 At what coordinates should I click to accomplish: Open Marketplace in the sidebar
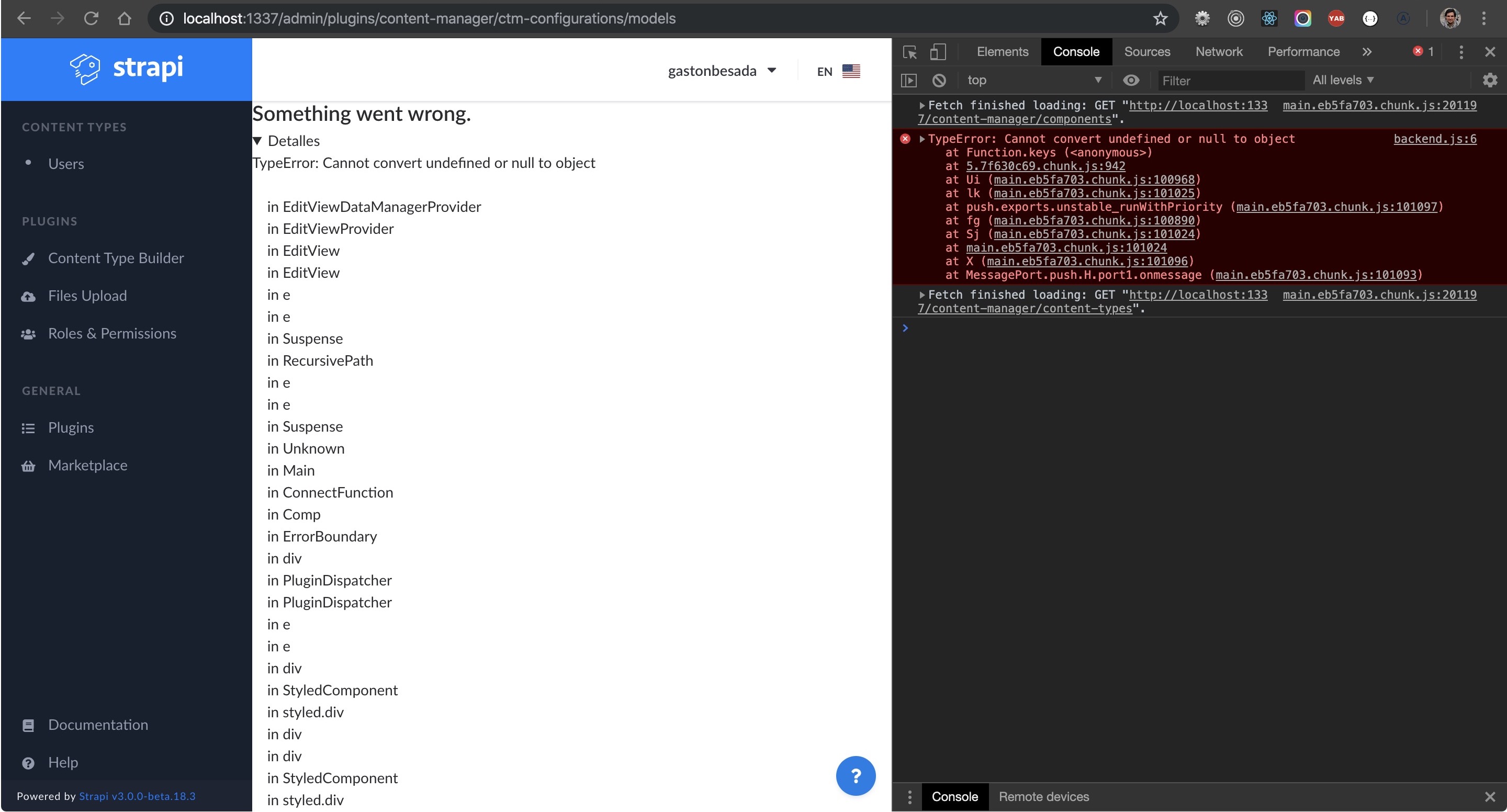(88, 465)
